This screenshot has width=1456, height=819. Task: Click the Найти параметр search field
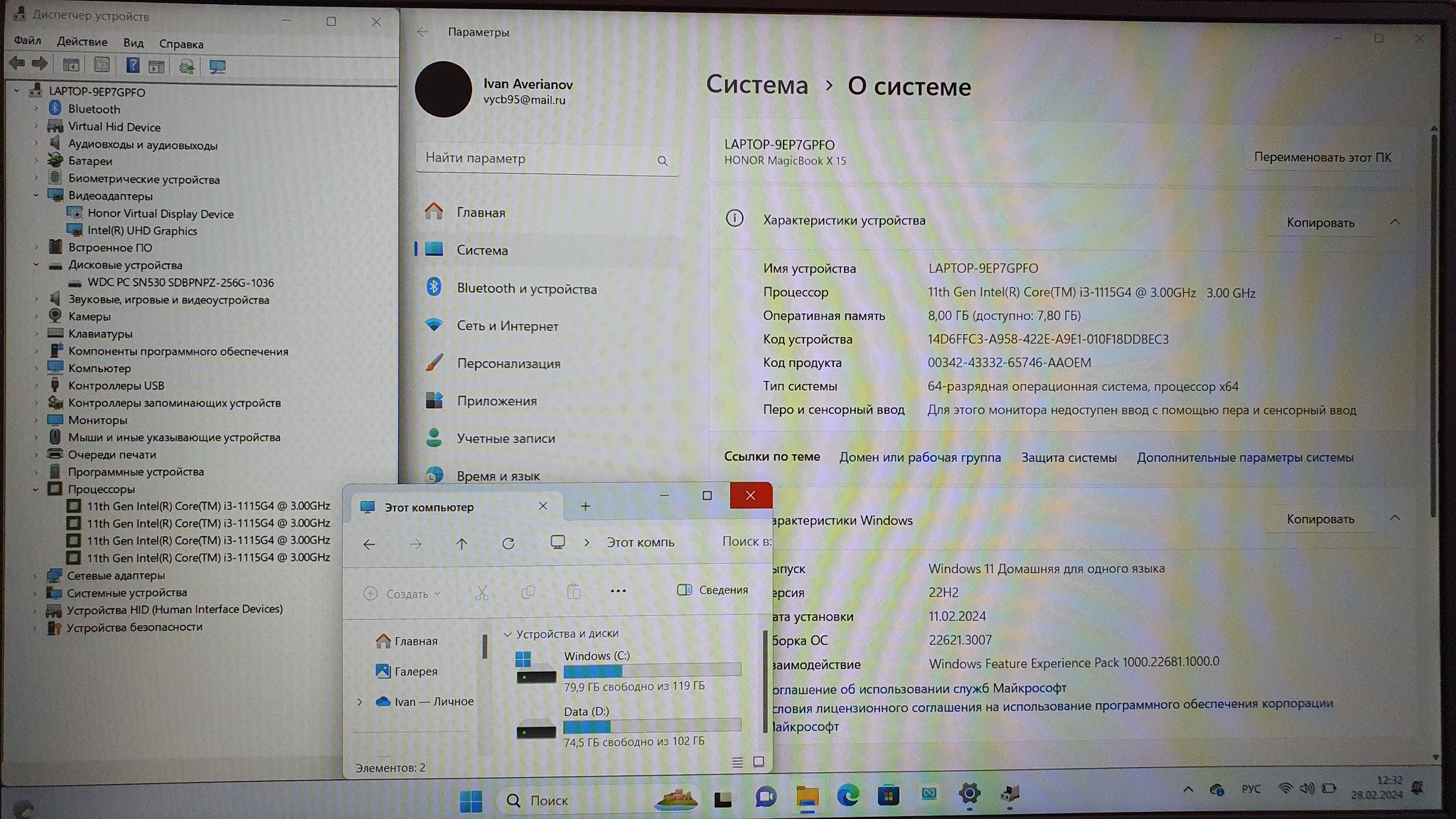[540, 159]
